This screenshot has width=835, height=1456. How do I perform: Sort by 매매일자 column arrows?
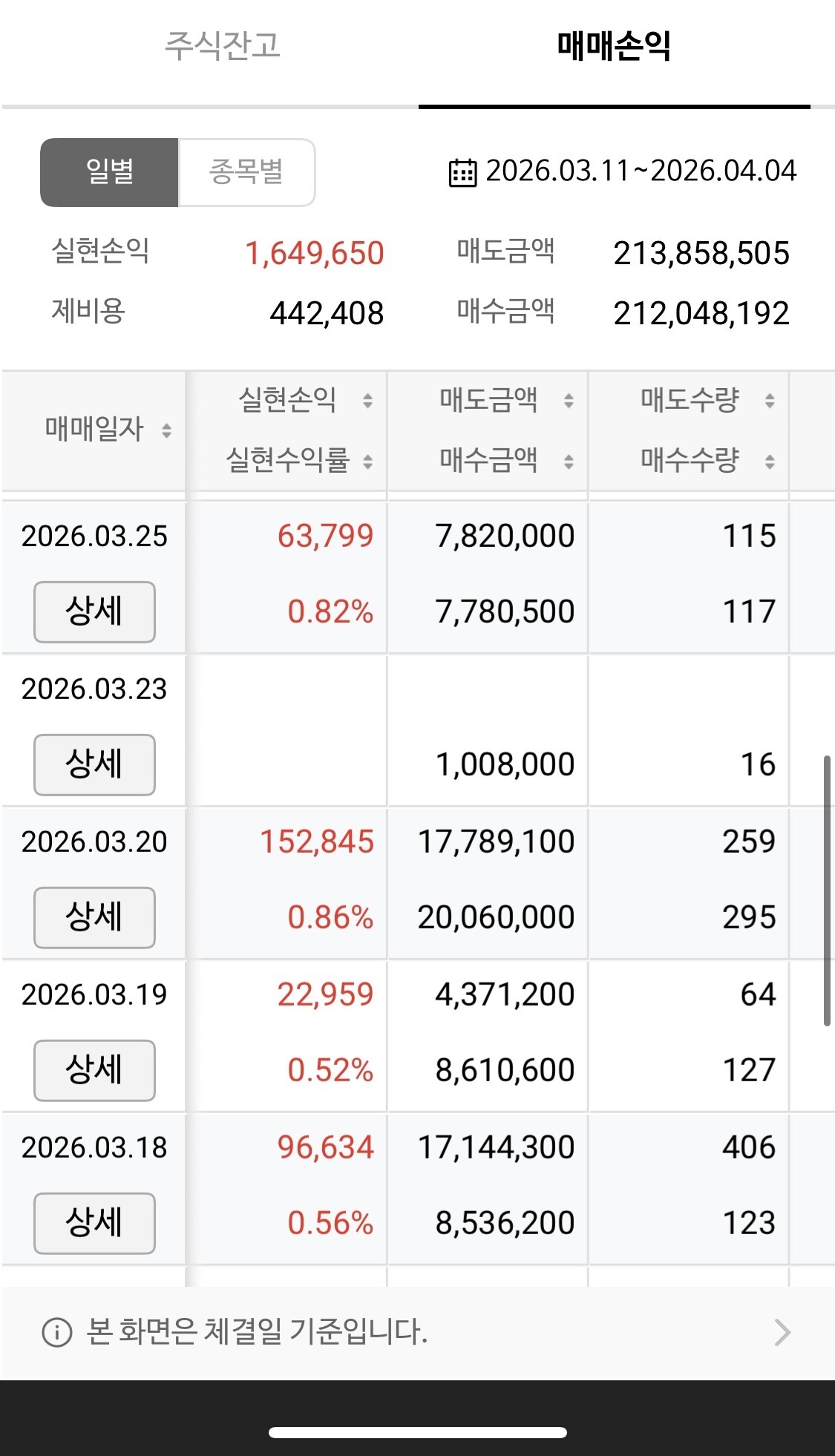[167, 430]
